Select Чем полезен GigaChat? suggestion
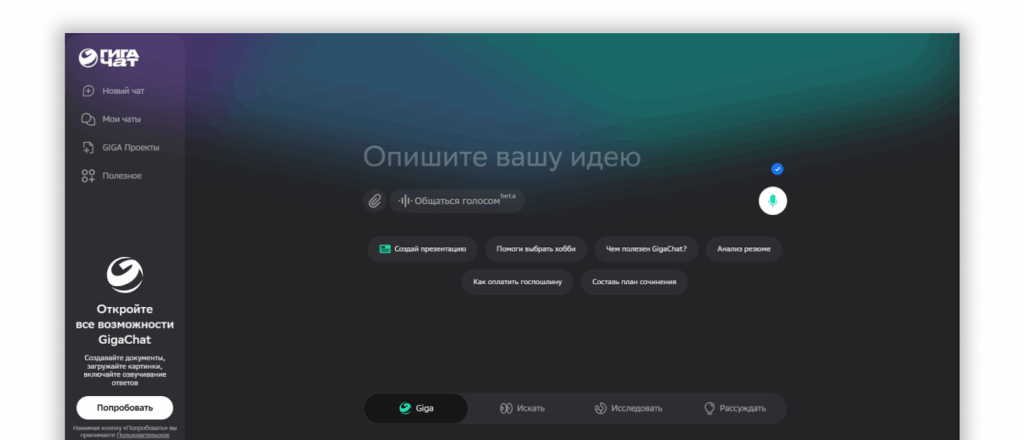The image size is (1024, 440). click(x=647, y=249)
